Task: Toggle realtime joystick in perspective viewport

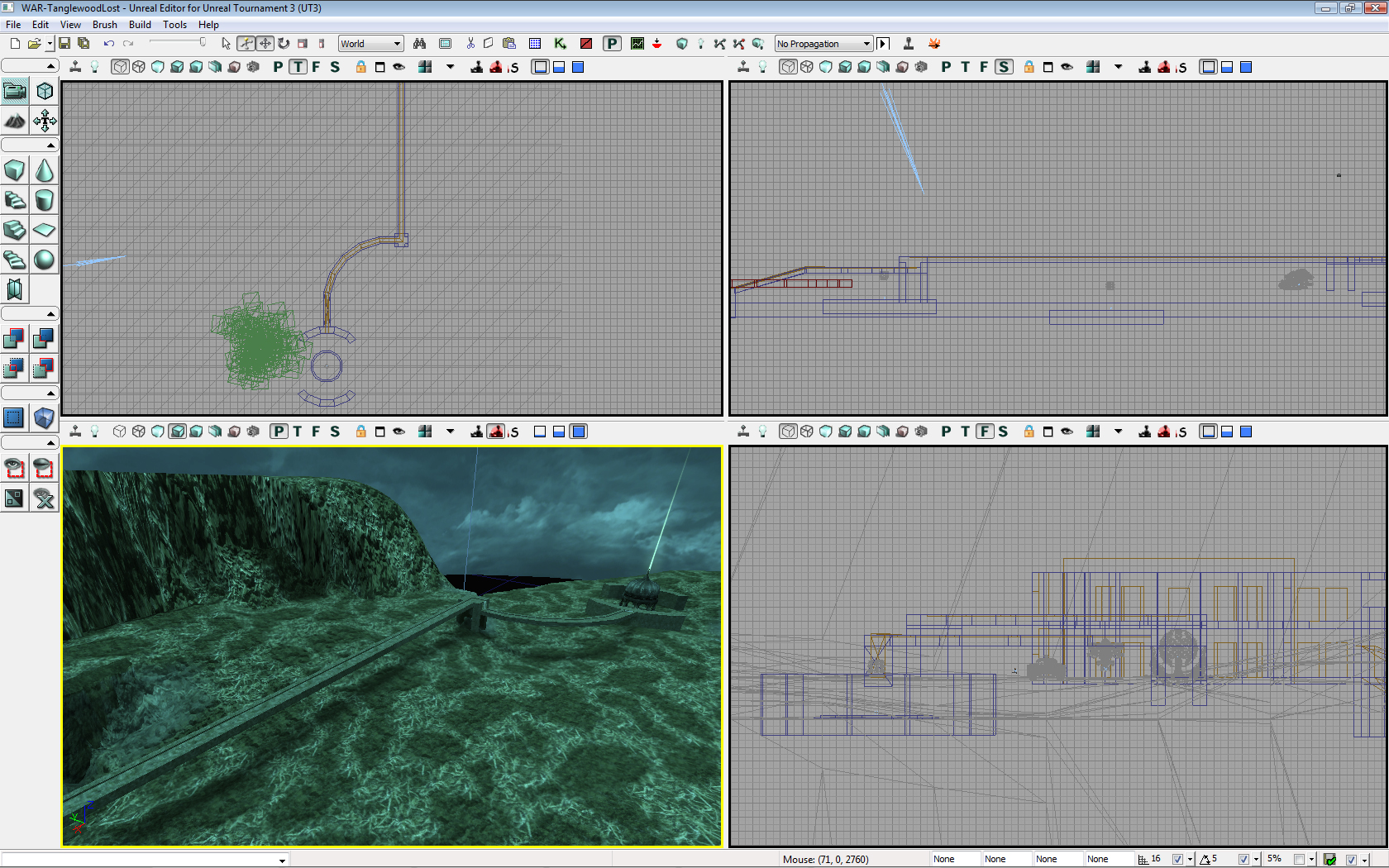Action: tap(75, 431)
